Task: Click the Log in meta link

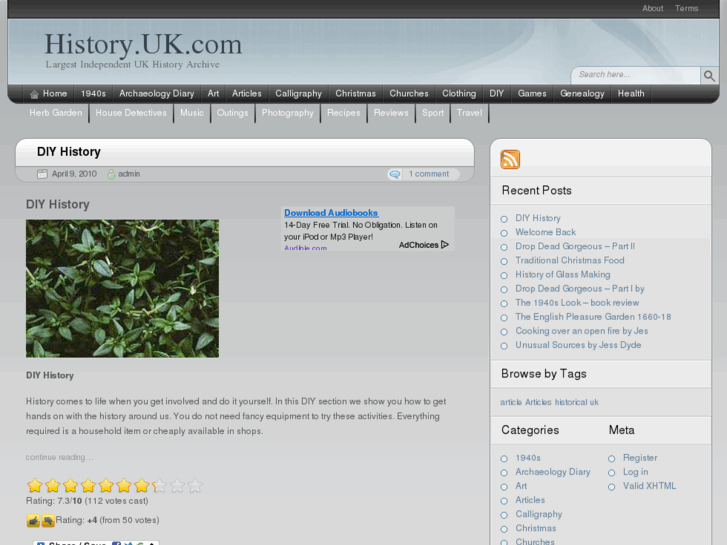Action: point(635,472)
